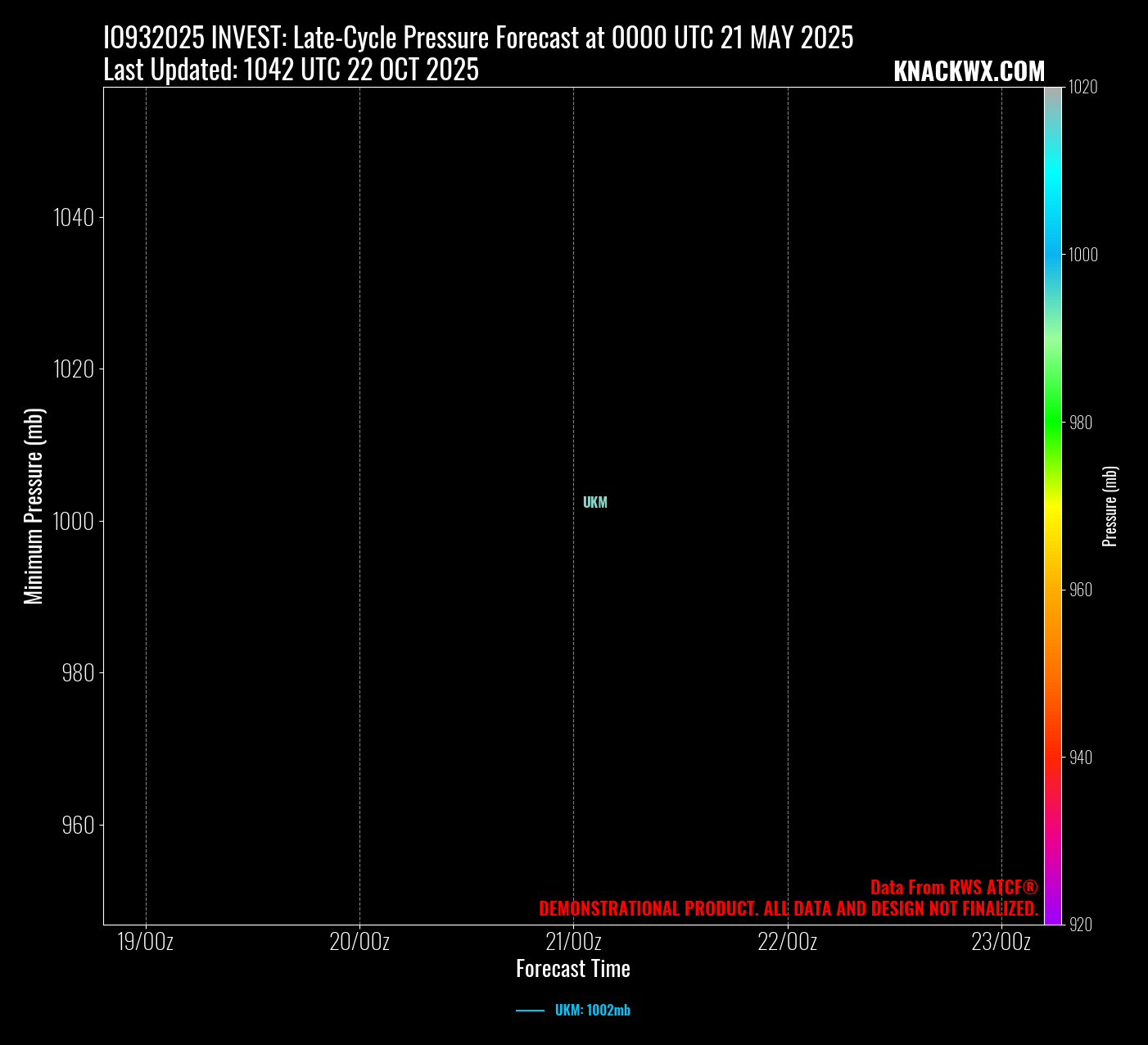Select the Last Updated timestamp text
The image size is (1148, 1045).
click(x=291, y=70)
